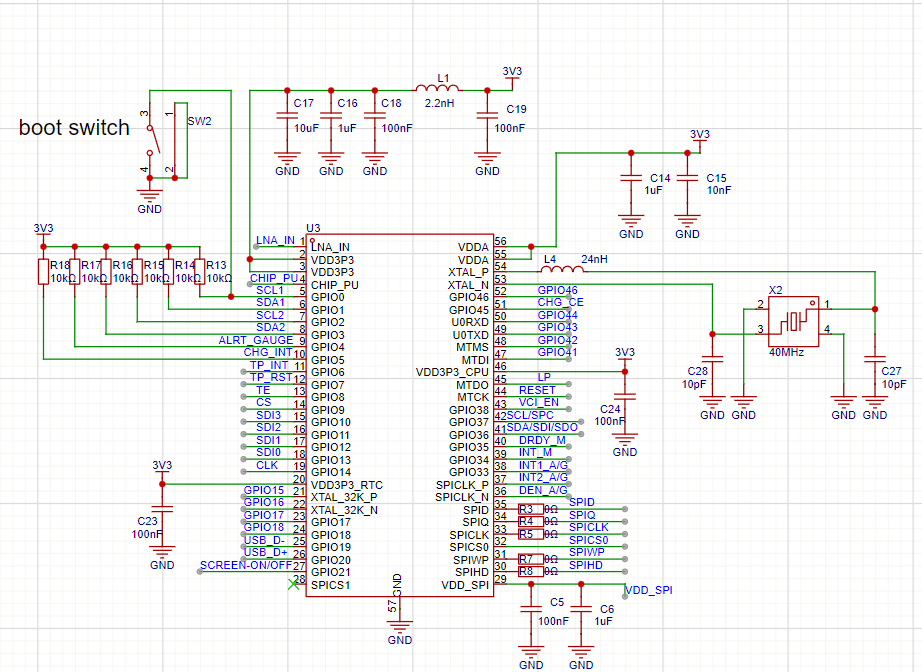The width and height of the screenshot is (922, 672).
Task: Select capacitor C6 1uF symbol
Action: coord(581,609)
